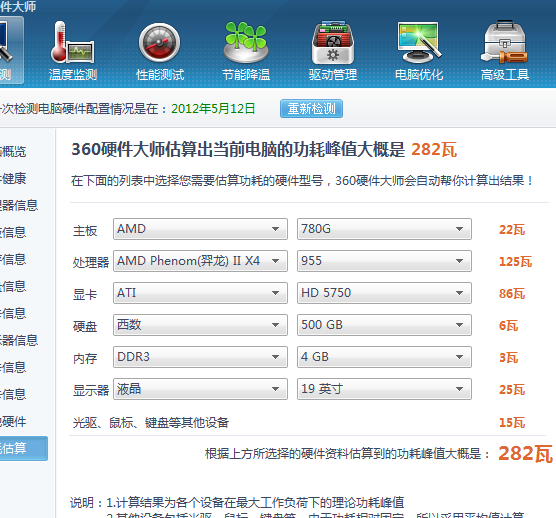Expand the 显示器 size dropdown showing 19 英寸

(384, 389)
